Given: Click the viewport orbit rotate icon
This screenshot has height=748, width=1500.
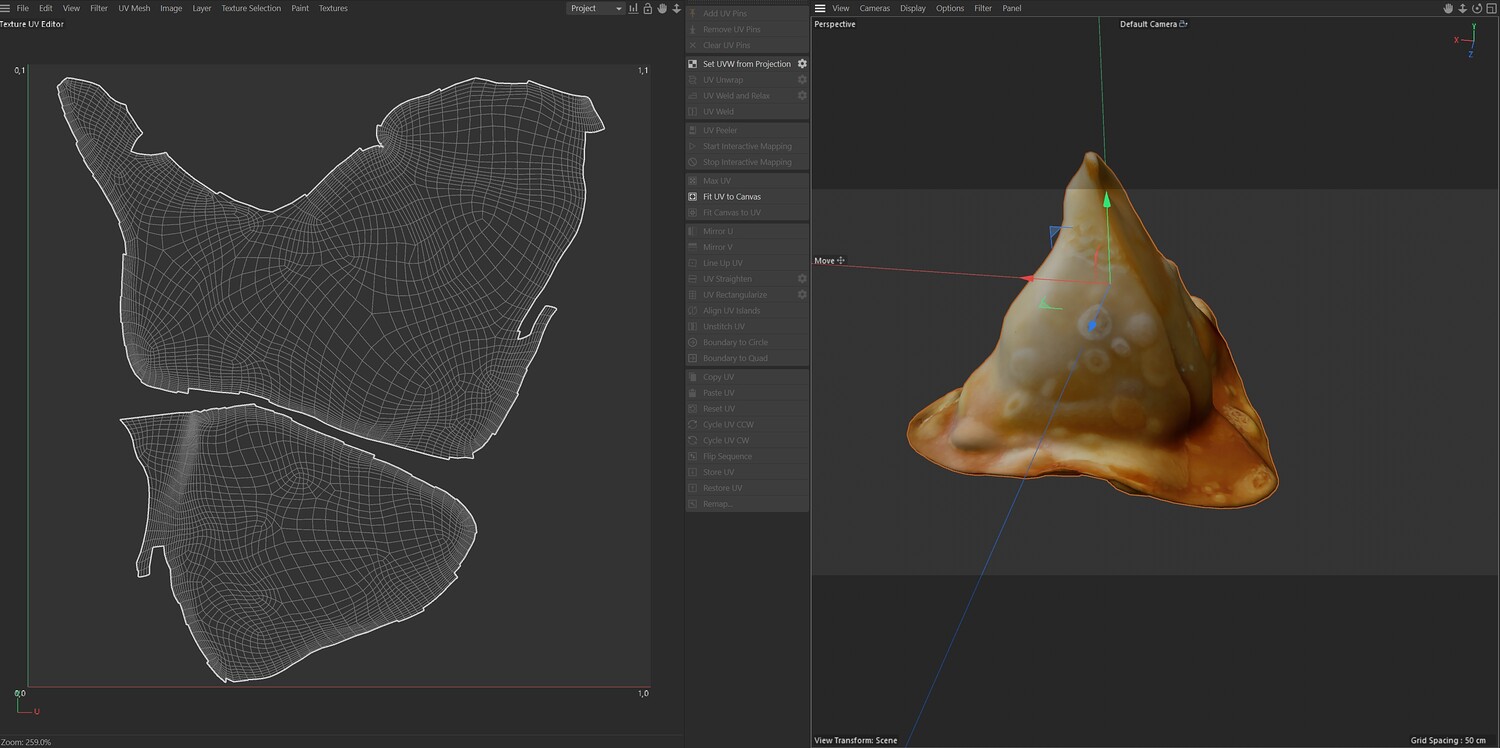Looking at the screenshot, I should 1477,8.
